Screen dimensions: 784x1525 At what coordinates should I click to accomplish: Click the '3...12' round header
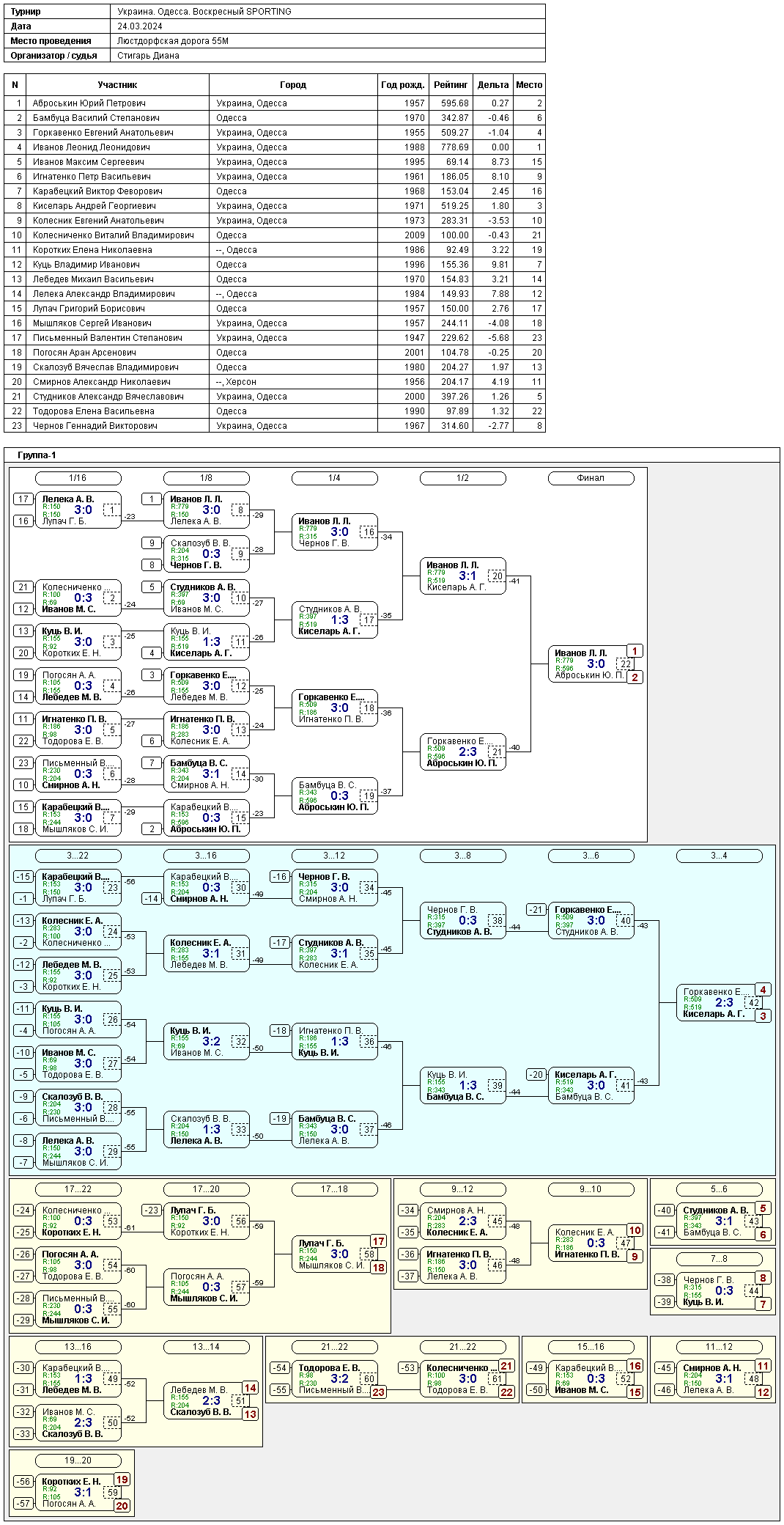pos(334,856)
